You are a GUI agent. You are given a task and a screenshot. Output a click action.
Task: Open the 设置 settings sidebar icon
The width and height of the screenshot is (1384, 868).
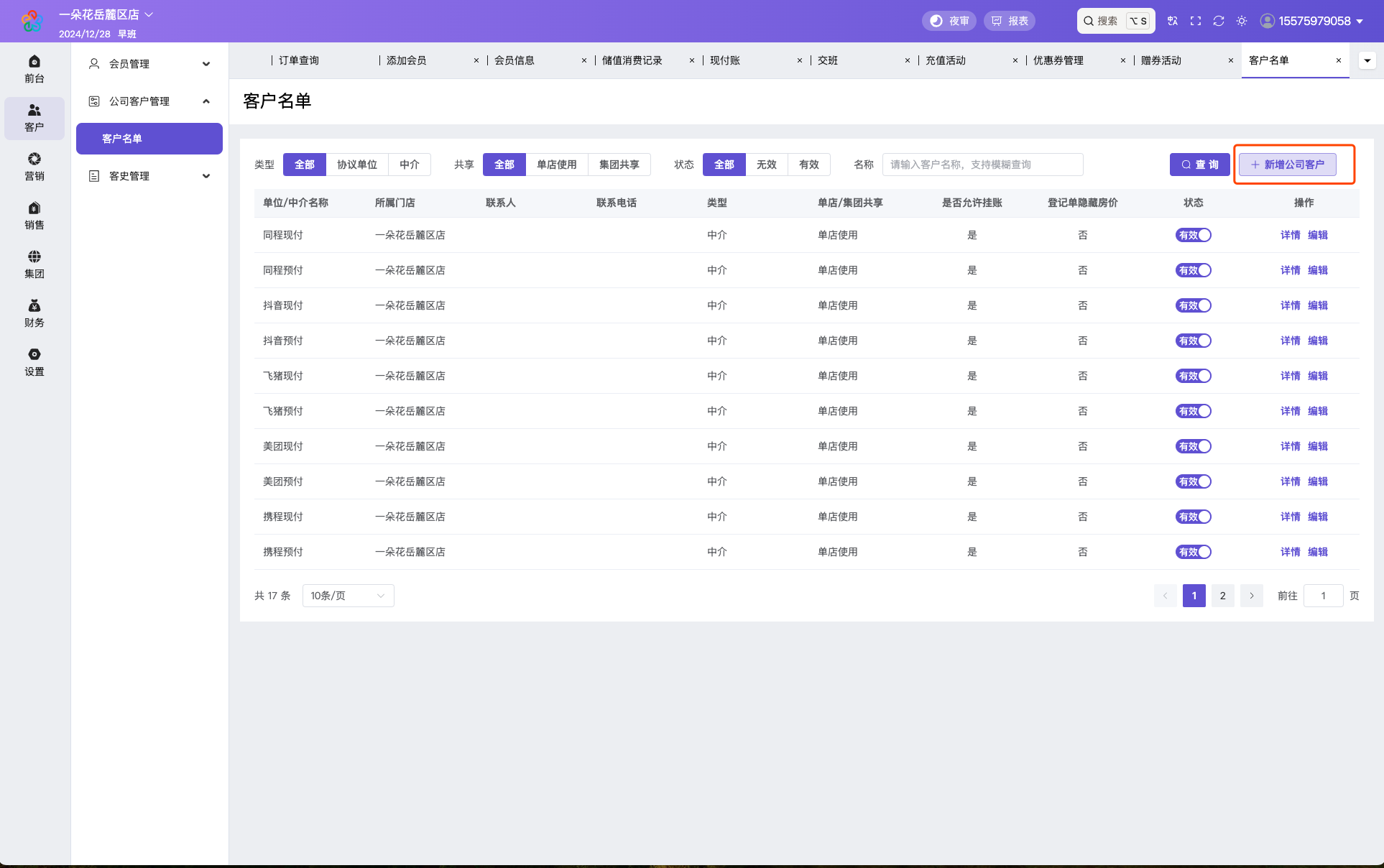click(34, 362)
